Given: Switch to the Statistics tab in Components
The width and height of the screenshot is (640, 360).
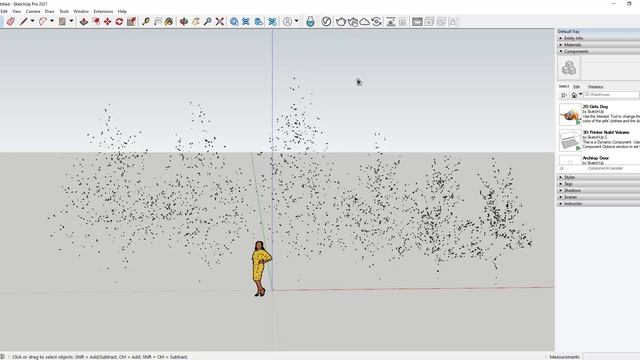Looking at the screenshot, I should (x=595, y=87).
